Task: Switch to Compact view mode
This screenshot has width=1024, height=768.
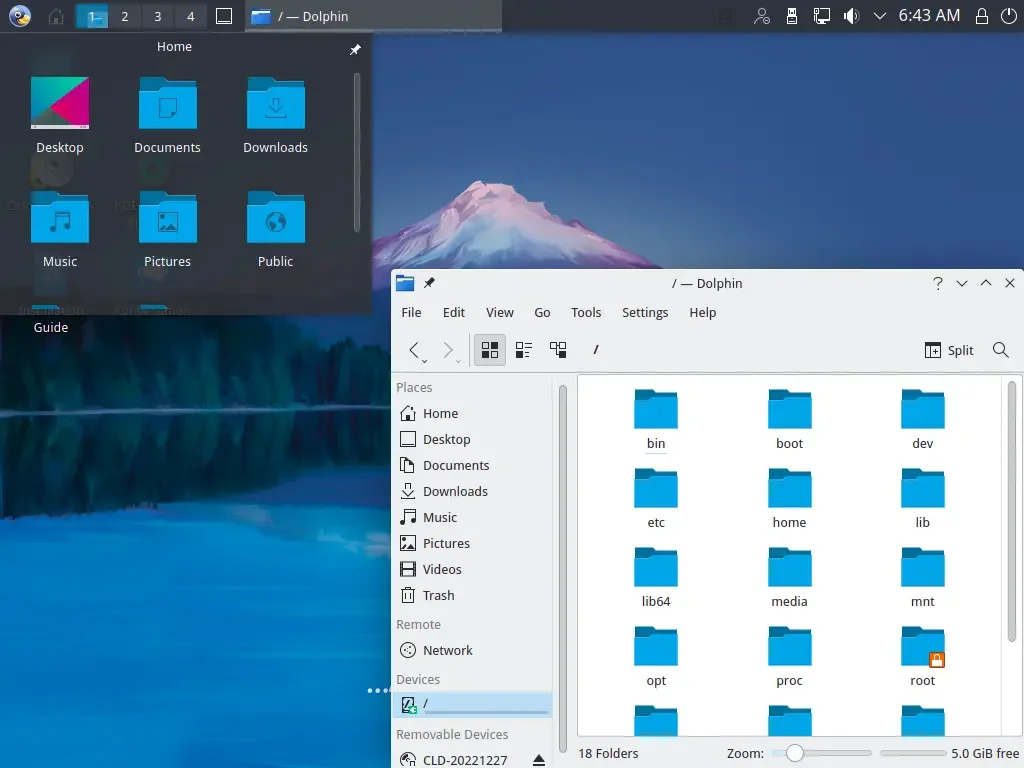Action: click(x=524, y=350)
